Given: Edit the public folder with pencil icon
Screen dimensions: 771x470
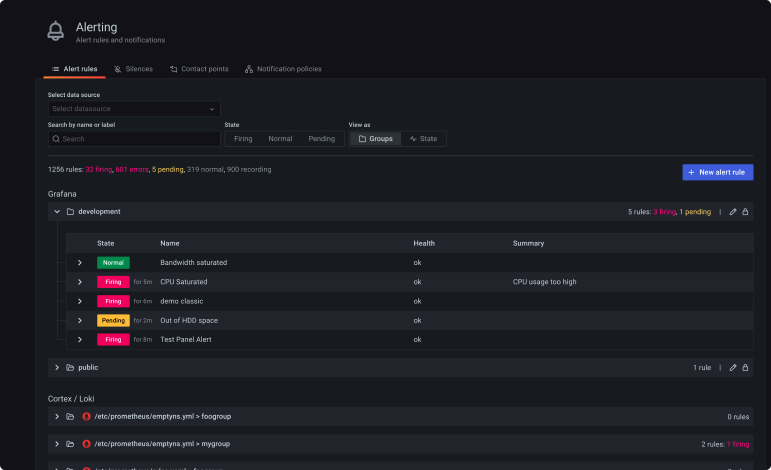Looking at the screenshot, I should tap(733, 368).
